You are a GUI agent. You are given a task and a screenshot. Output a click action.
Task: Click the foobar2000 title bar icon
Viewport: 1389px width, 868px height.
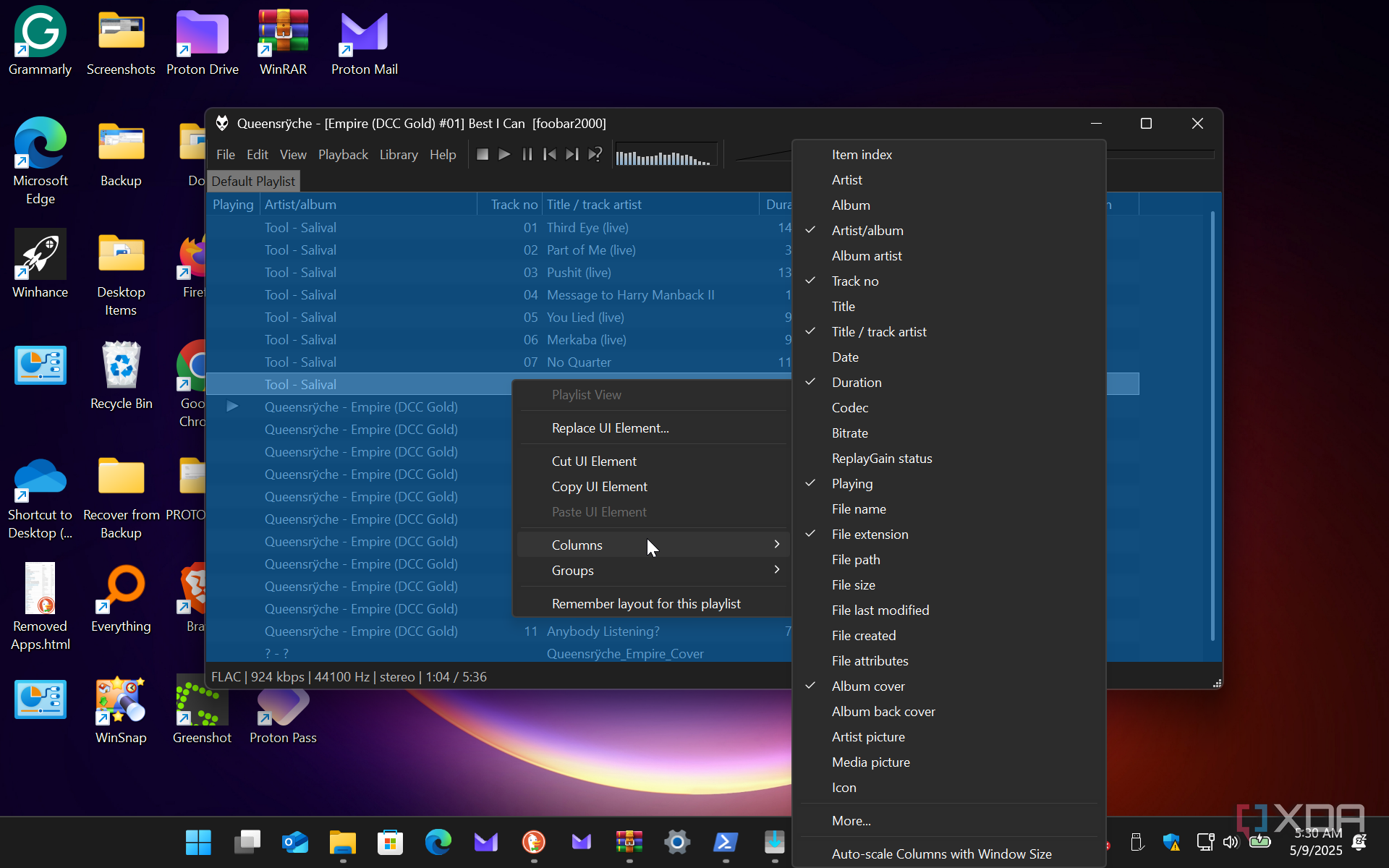pos(222,123)
